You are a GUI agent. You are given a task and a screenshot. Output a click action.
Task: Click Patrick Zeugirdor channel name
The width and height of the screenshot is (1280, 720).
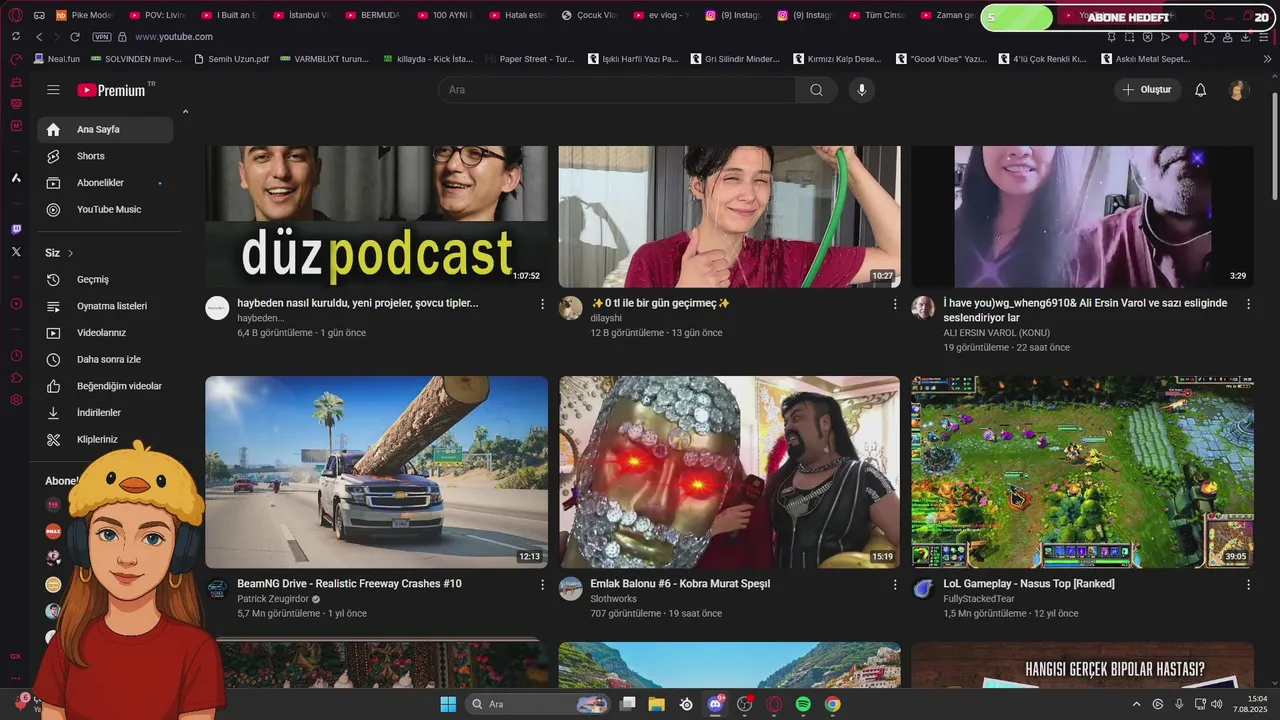(272, 599)
